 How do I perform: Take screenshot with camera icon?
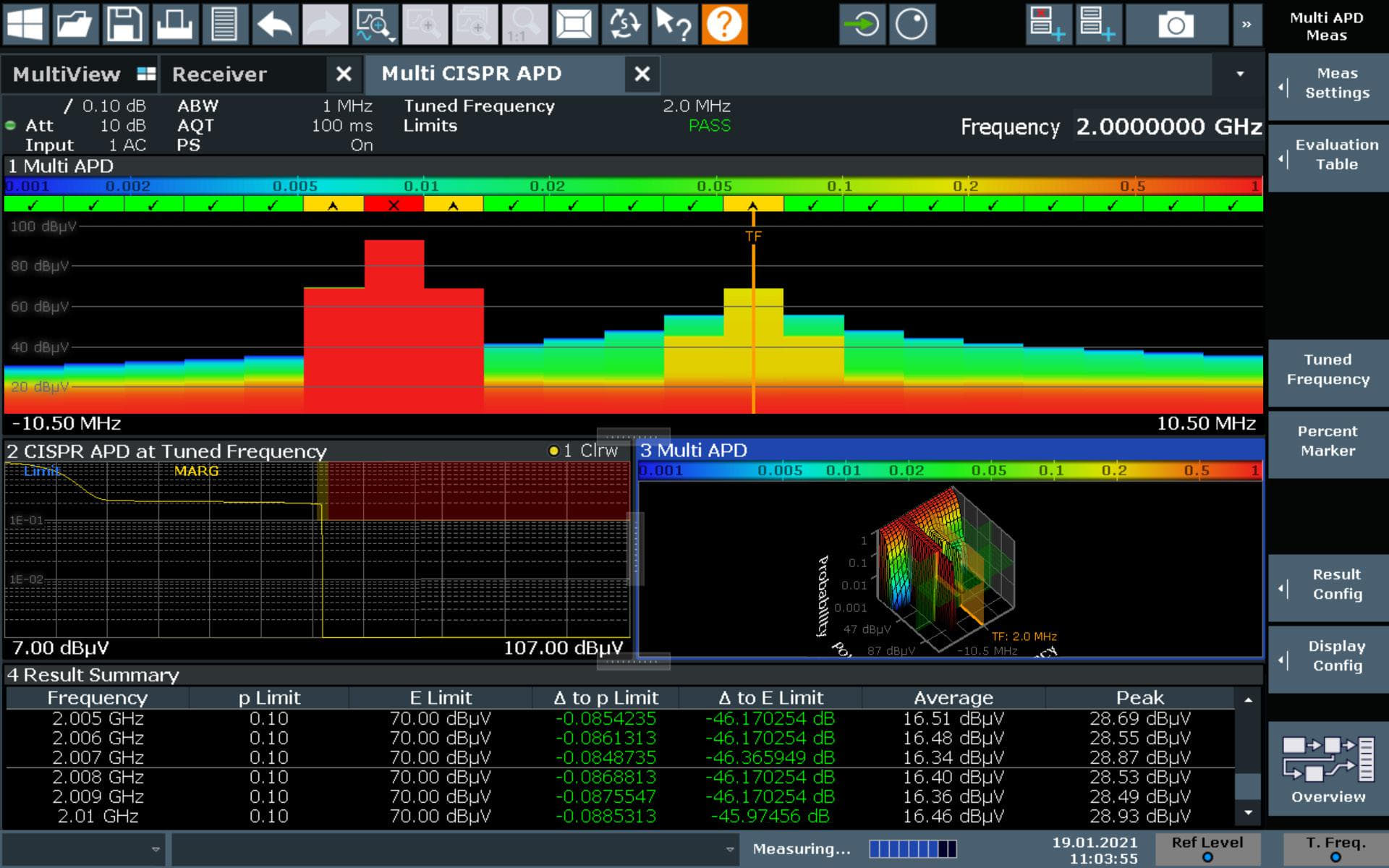1176,25
